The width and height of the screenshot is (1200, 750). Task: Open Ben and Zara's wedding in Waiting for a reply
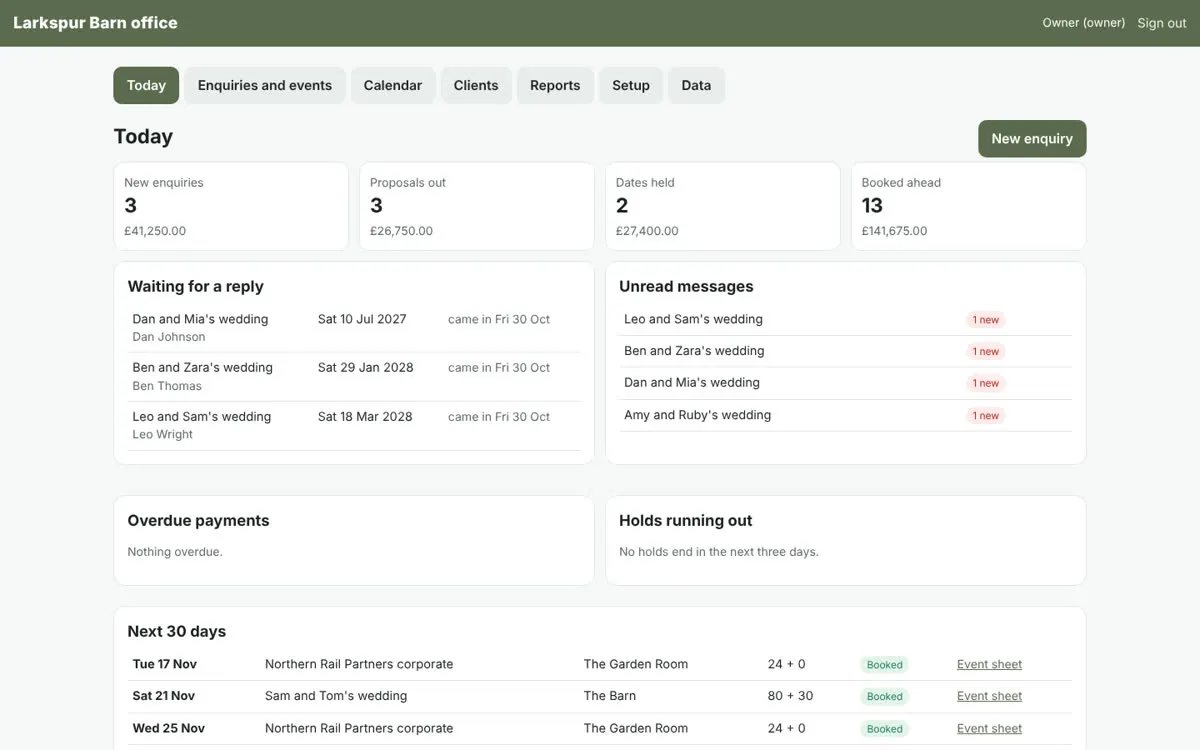(202, 367)
